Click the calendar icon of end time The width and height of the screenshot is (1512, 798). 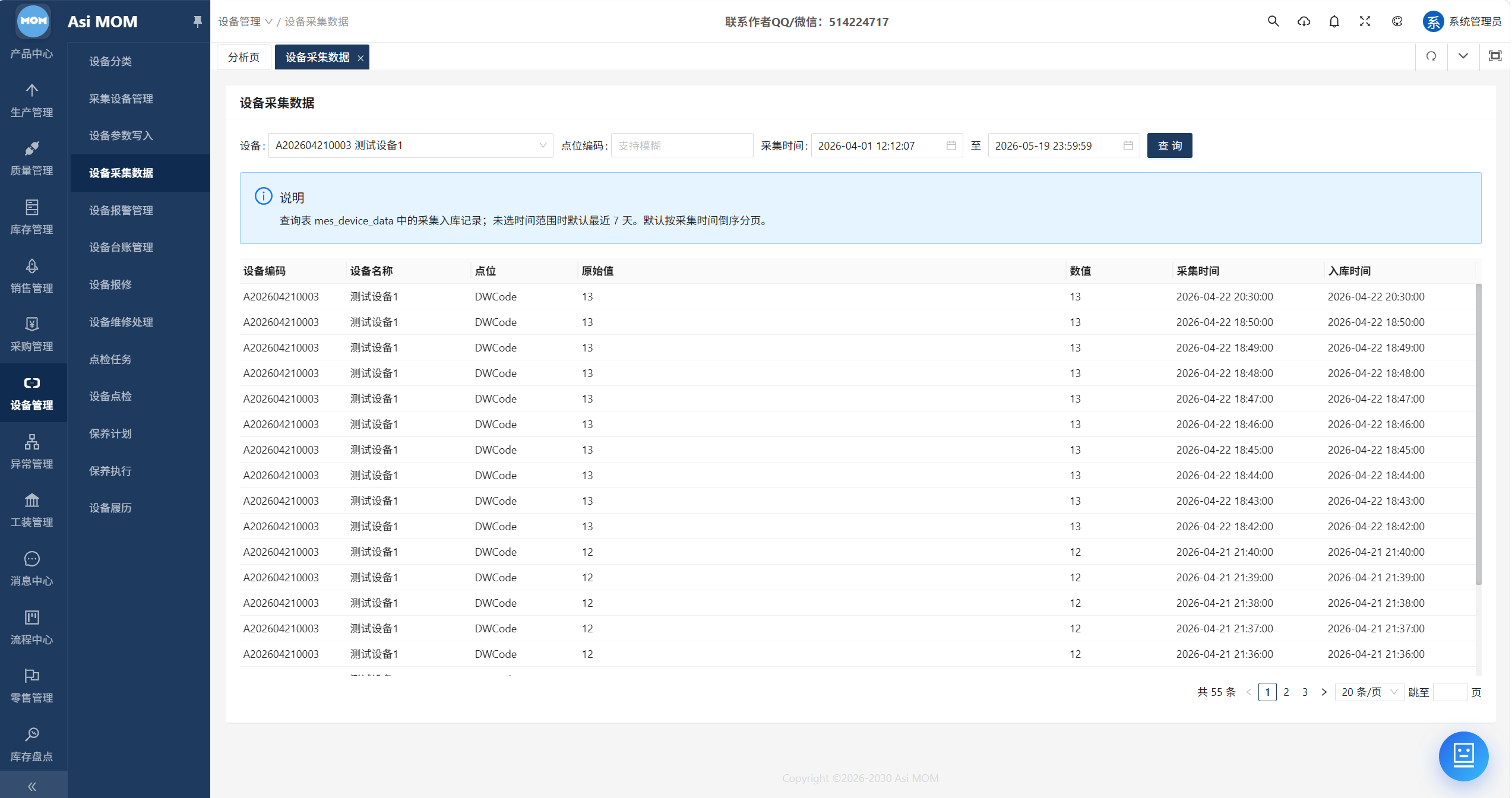1128,145
